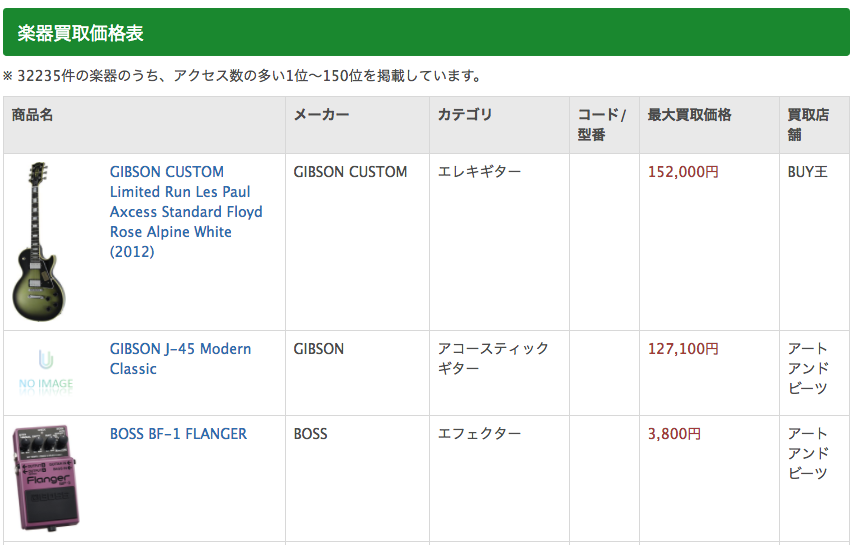Open the BOSS BF-1 FLANGER link
The image size is (856, 545).
pos(178,434)
